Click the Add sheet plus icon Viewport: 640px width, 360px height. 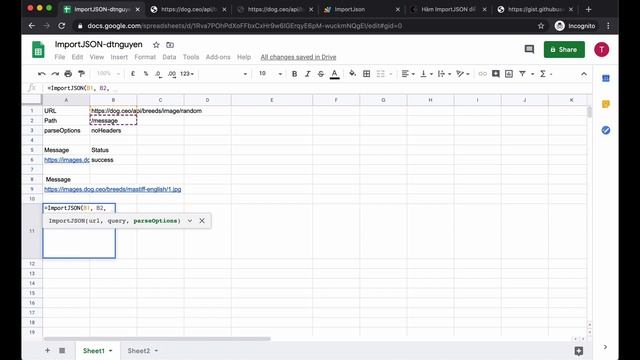coord(47,351)
